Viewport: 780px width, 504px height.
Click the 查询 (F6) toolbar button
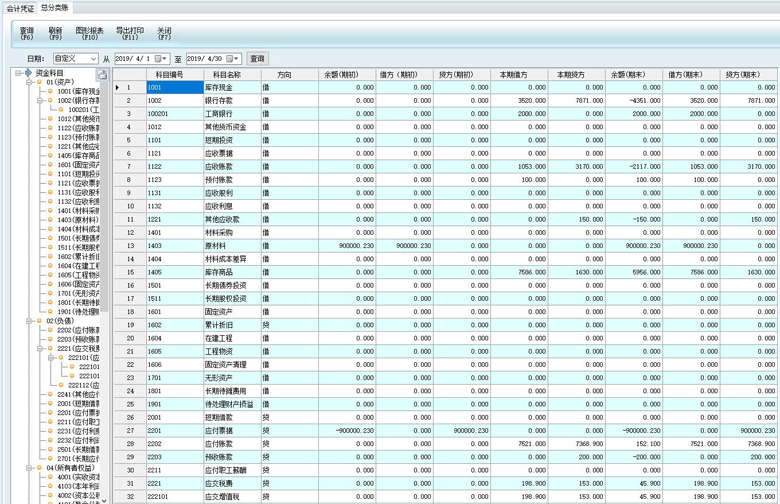[x=27, y=34]
